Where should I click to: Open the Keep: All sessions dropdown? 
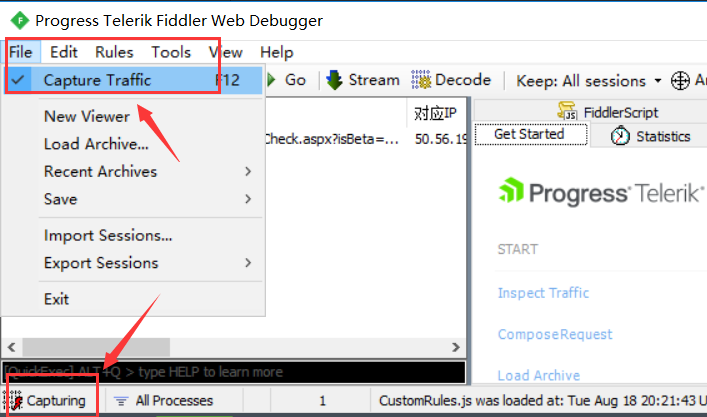(x=588, y=81)
